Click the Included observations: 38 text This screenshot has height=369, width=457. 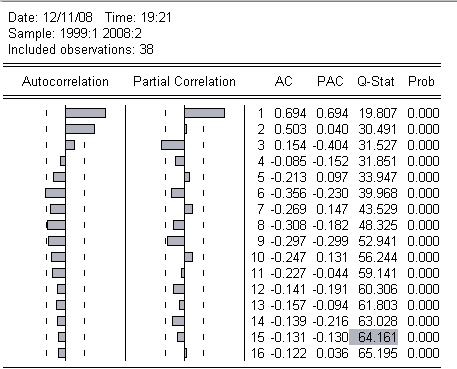tap(81, 49)
